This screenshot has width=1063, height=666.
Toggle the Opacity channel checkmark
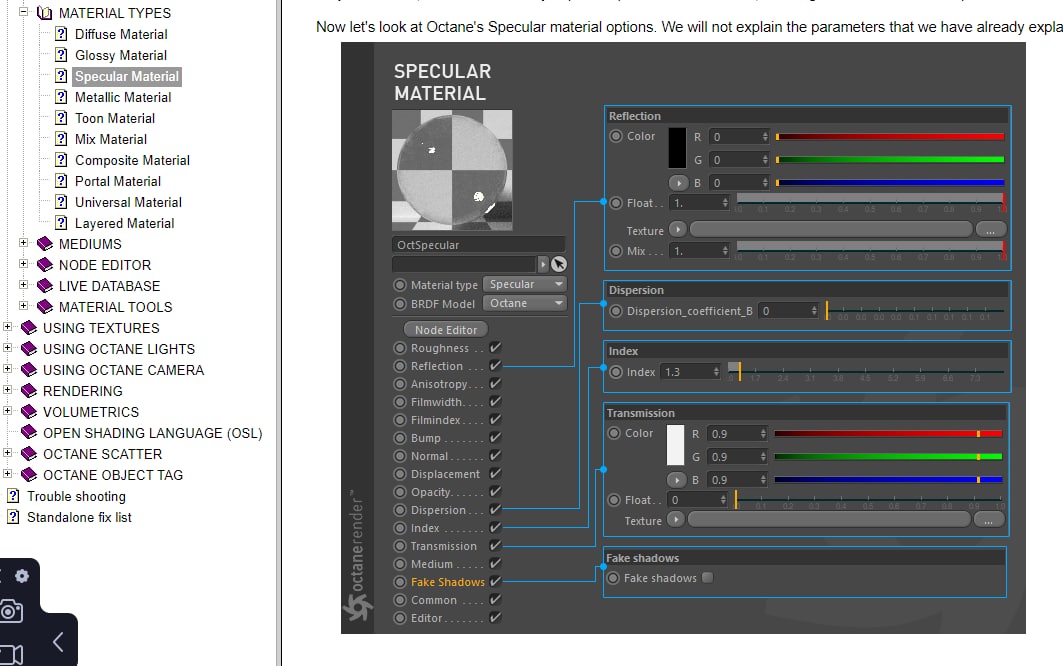(x=496, y=491)
